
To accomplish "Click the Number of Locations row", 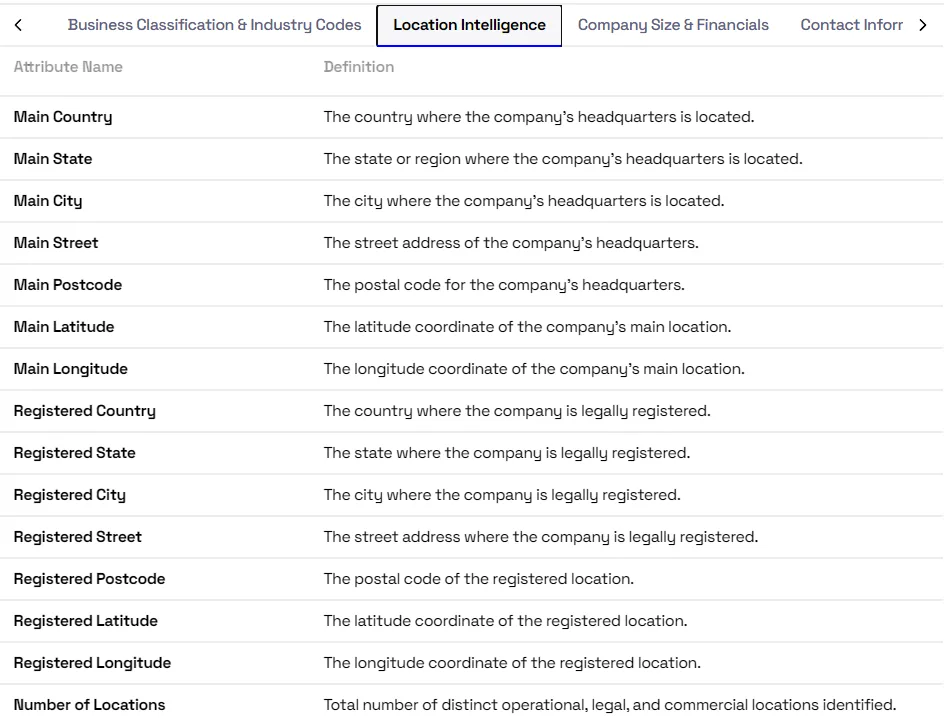I will pos(472,703).
